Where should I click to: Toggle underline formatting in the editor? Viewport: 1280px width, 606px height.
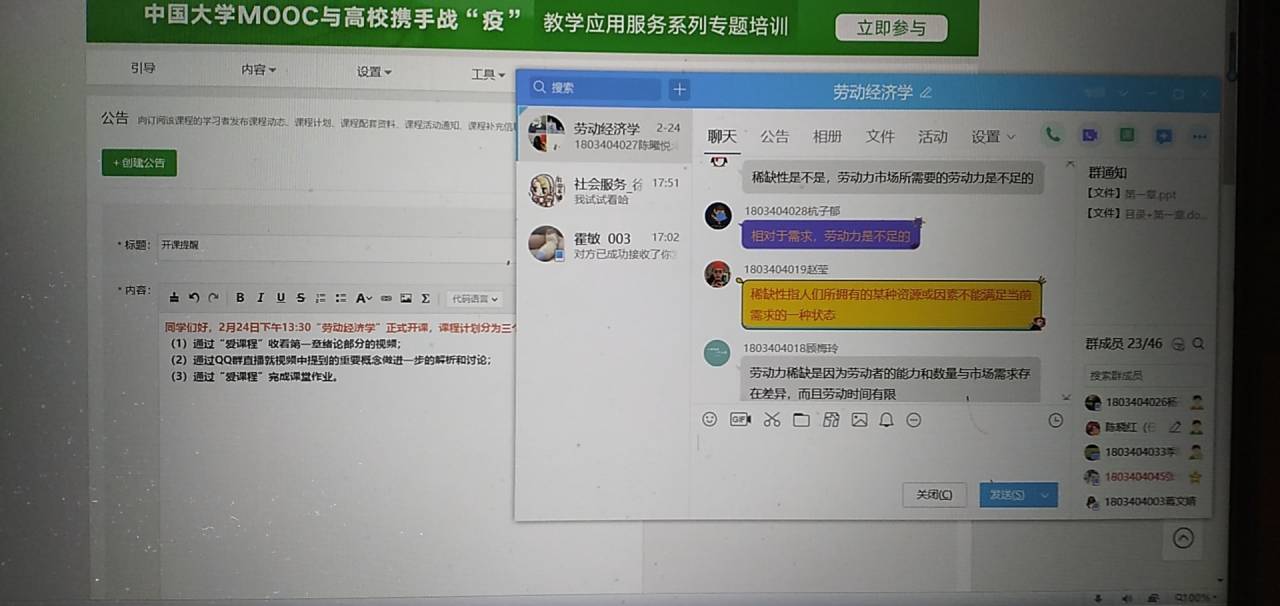[280, 298]
